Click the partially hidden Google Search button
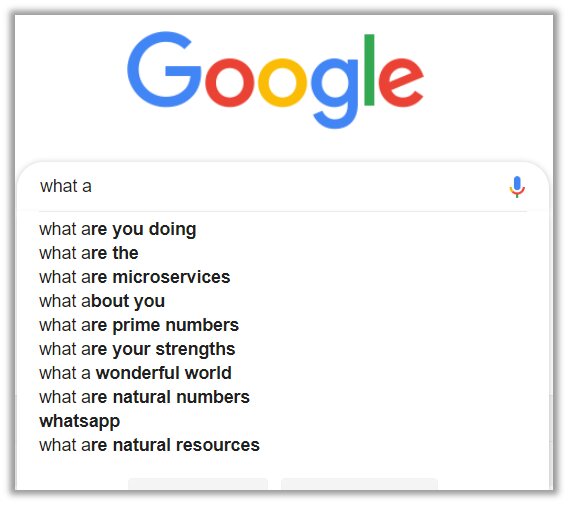The image size is (568, 505). pyautogui.click(x=198, y=484)
